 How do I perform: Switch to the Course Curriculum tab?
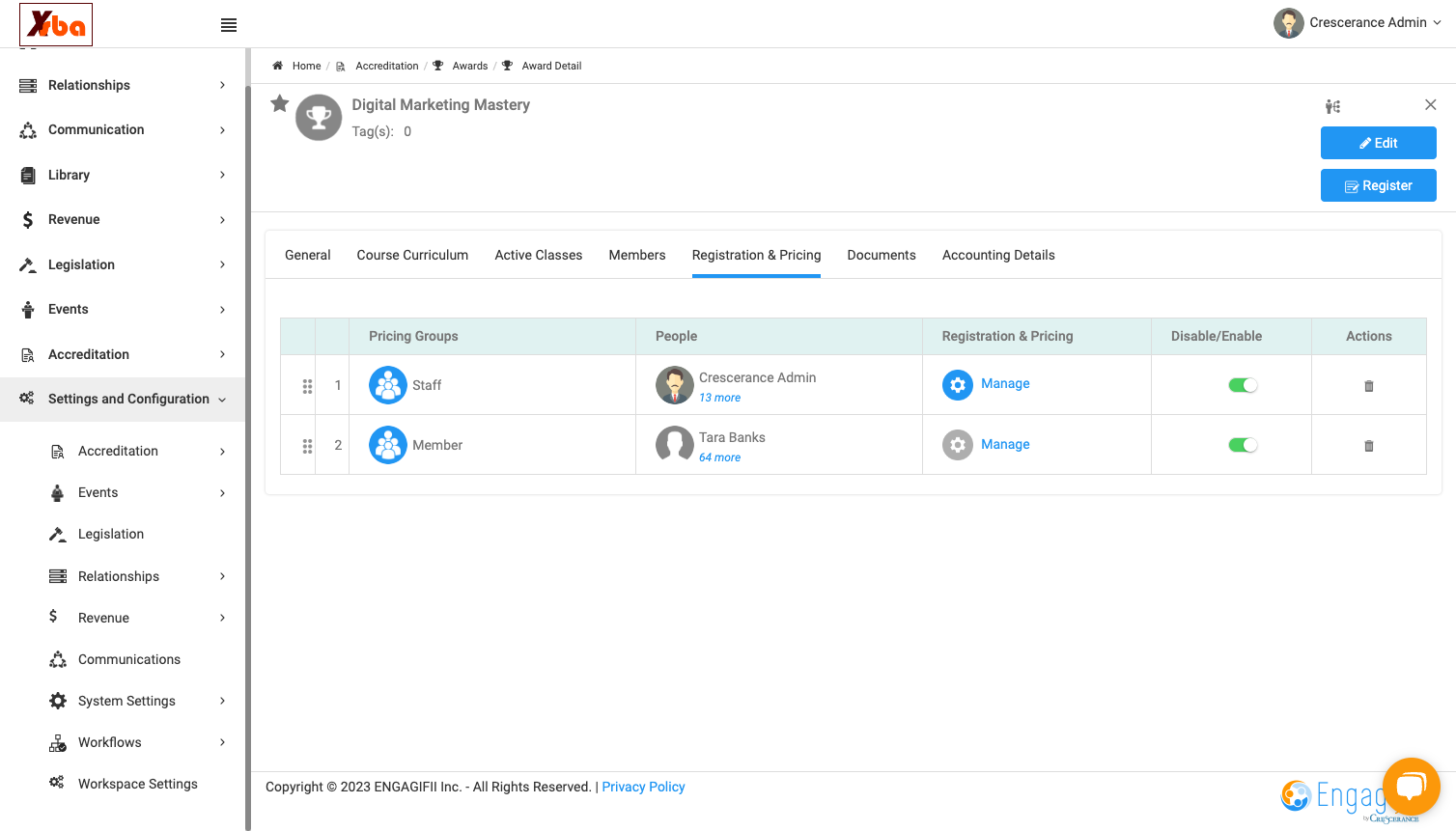tap(412, 255)
